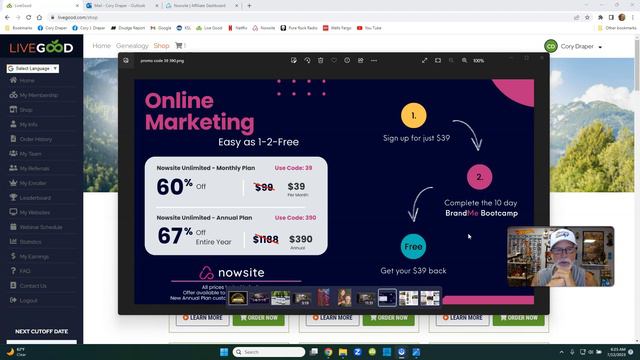The image size is (640, 360).
Task: Click the LiveGood logo
Action: pos(41,47)
